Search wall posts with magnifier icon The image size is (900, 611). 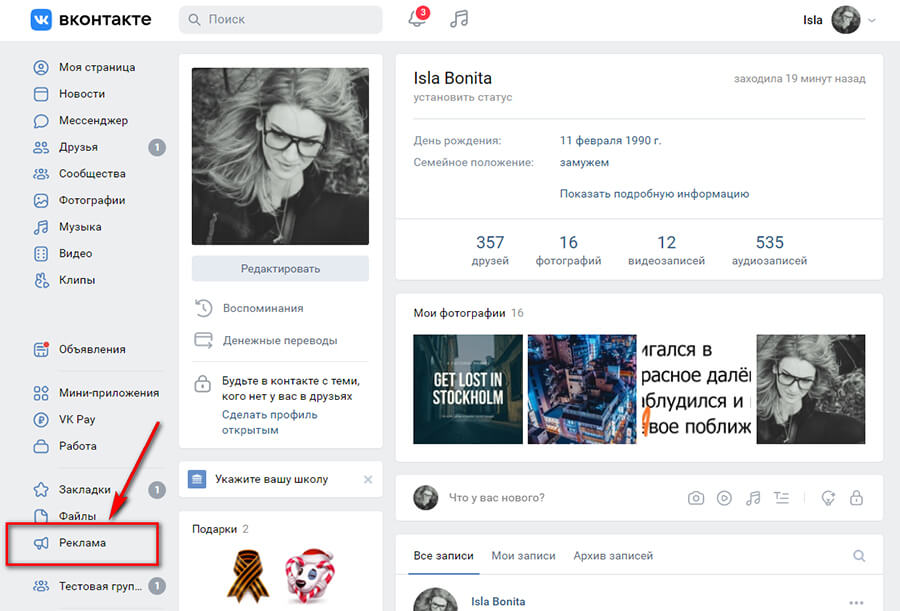click(859, 555)
